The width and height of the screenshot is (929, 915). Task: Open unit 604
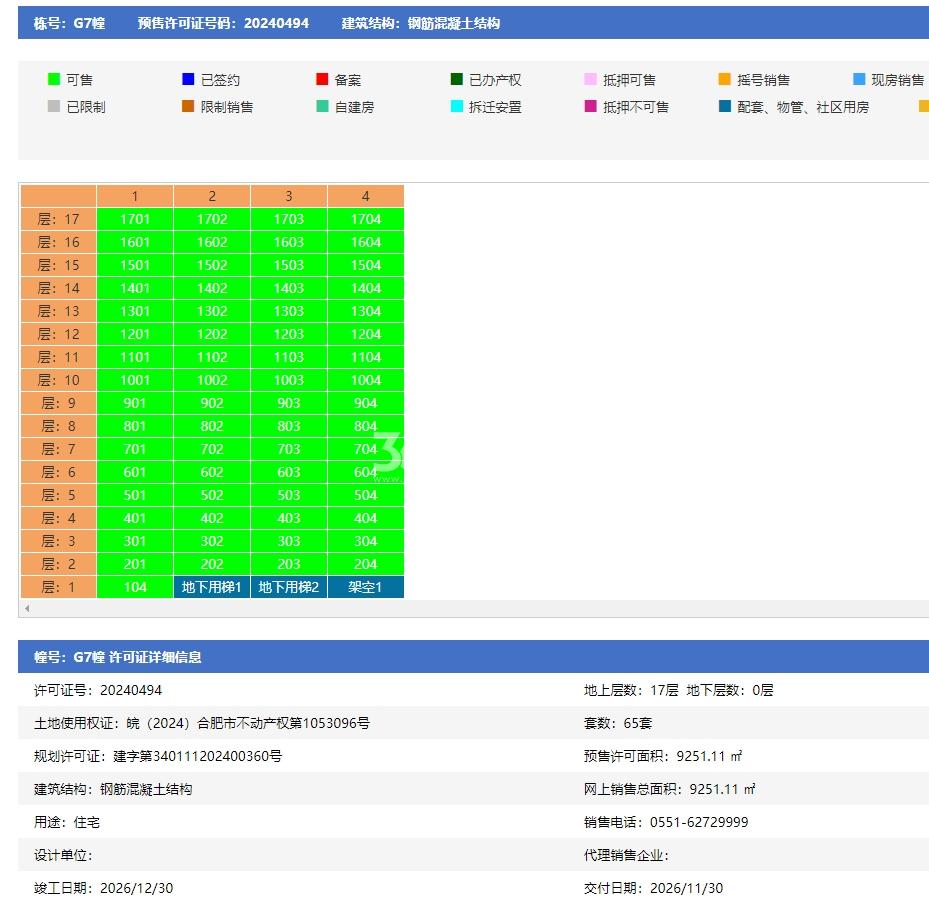coord(366,472)
